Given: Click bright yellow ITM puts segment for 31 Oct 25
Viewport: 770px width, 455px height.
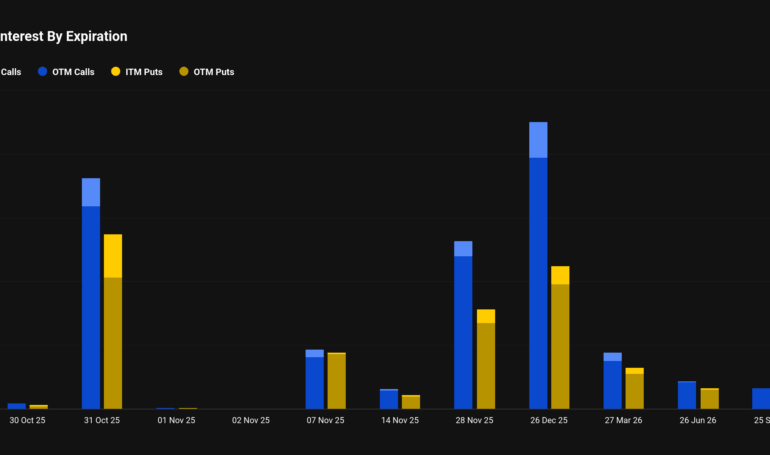Looking at the screenshot, I should tap(113, 256).
